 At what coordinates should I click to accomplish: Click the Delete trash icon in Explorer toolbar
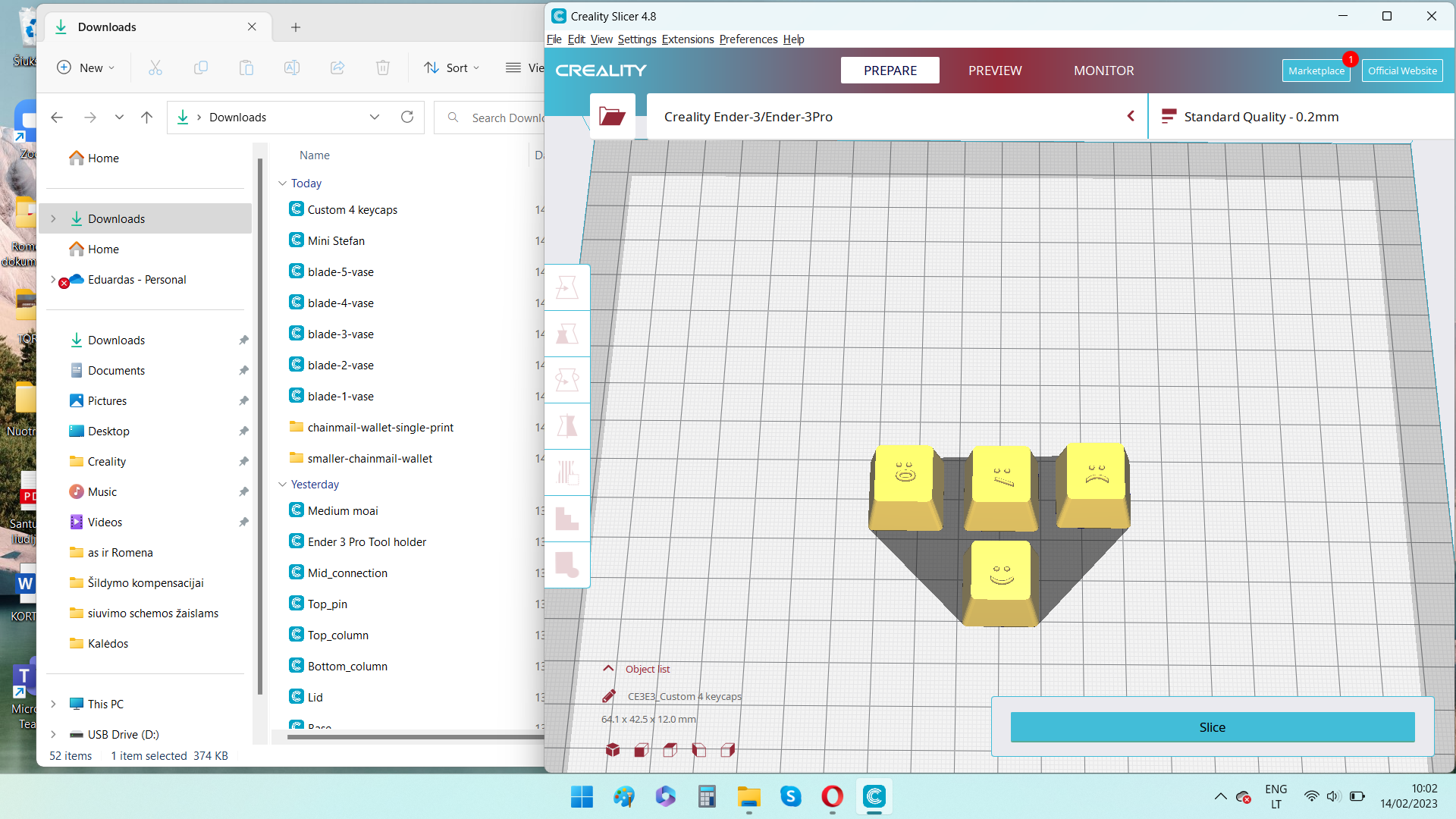point(383,67)
